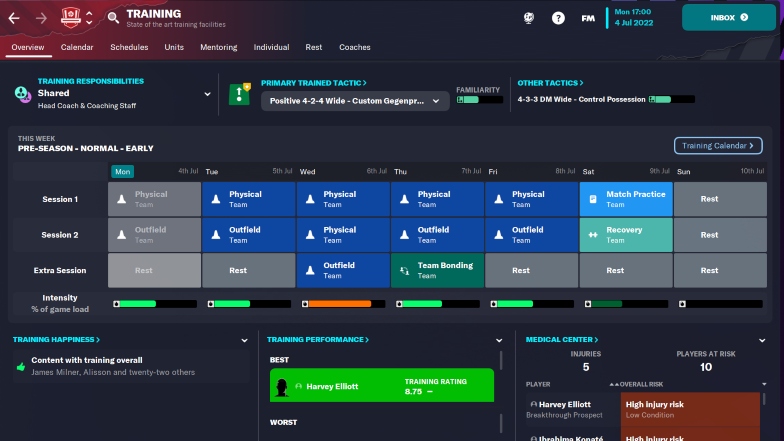This screenshot has height=441, width=784.
Task: Expand the Training Responsibilities dropdown
Action: (x=208, y=94)
